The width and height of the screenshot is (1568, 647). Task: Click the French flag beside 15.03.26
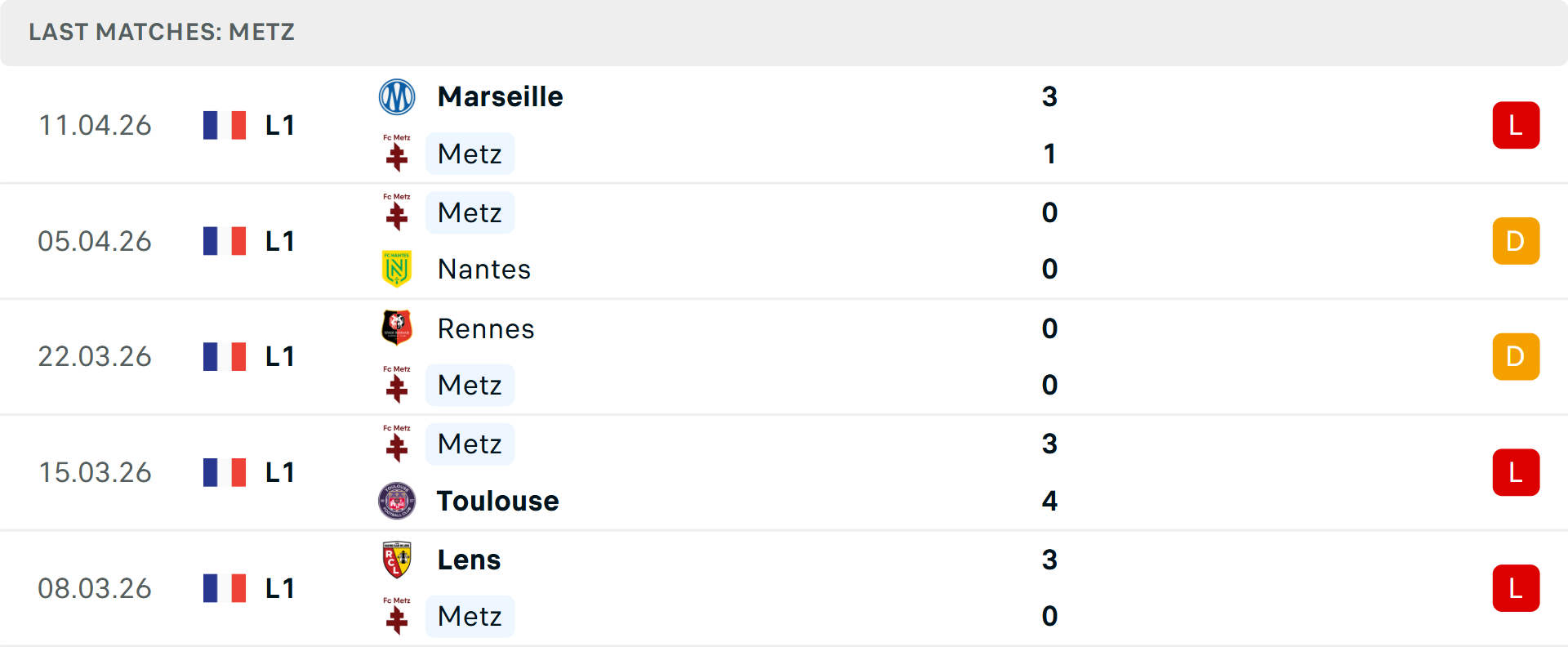(225, 472)
